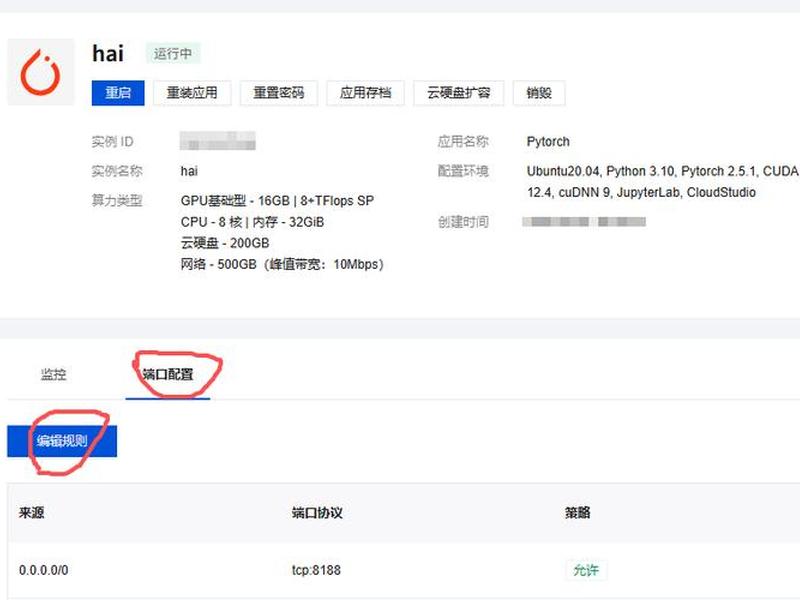Click the 编辑规则 edit rules button
The image size is (800, 600).
pos(62,441)
